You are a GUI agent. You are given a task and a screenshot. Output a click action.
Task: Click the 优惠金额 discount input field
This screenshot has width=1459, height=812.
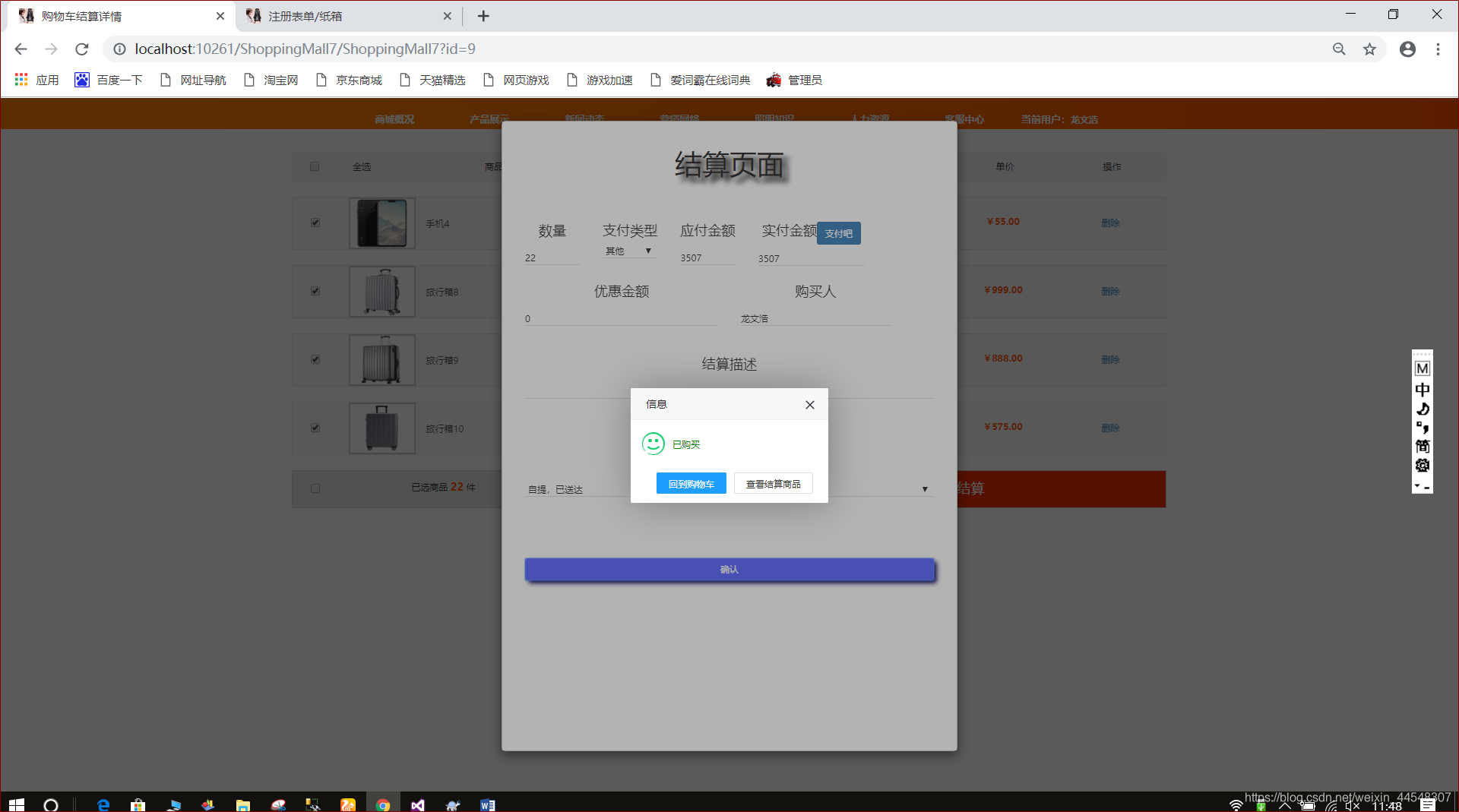(620, 318)
